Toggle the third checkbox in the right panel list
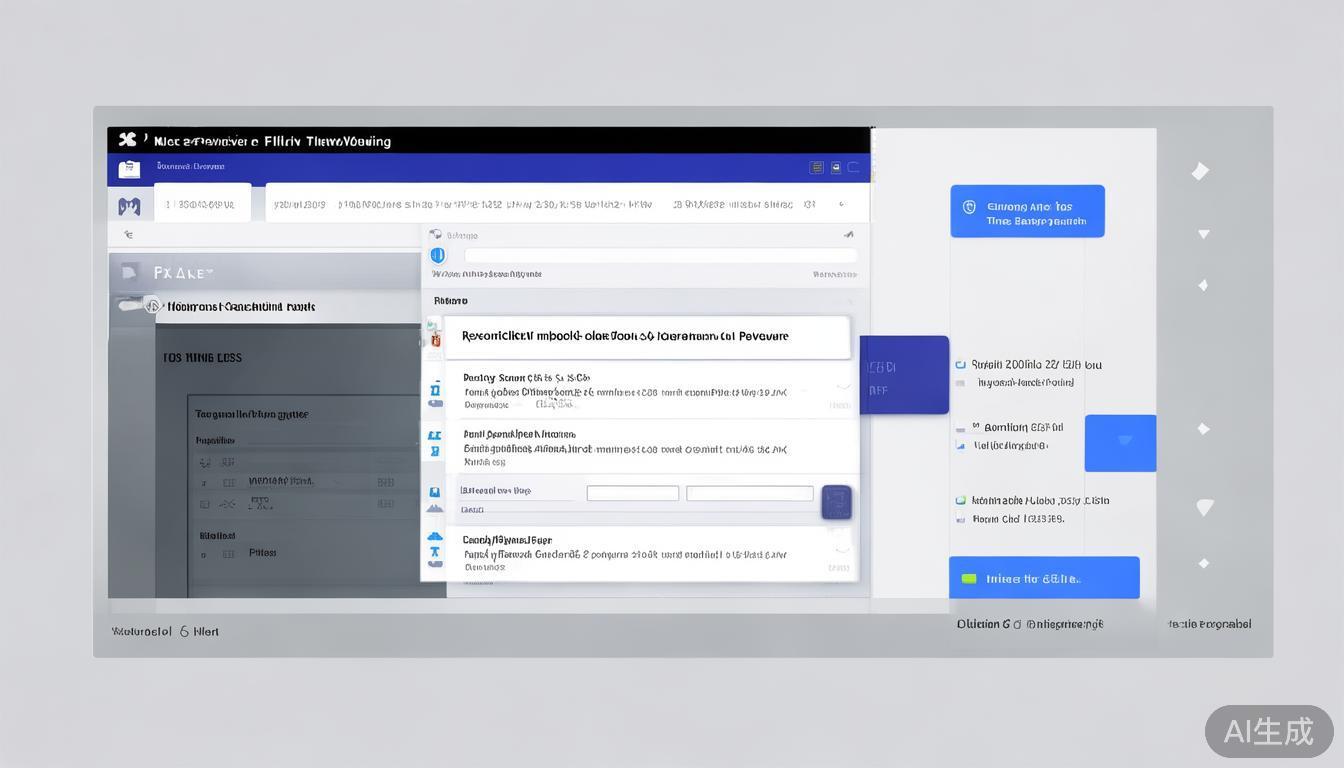This screenshot has height=768, width=1344. pyautogui.click(x=961, y=500)
